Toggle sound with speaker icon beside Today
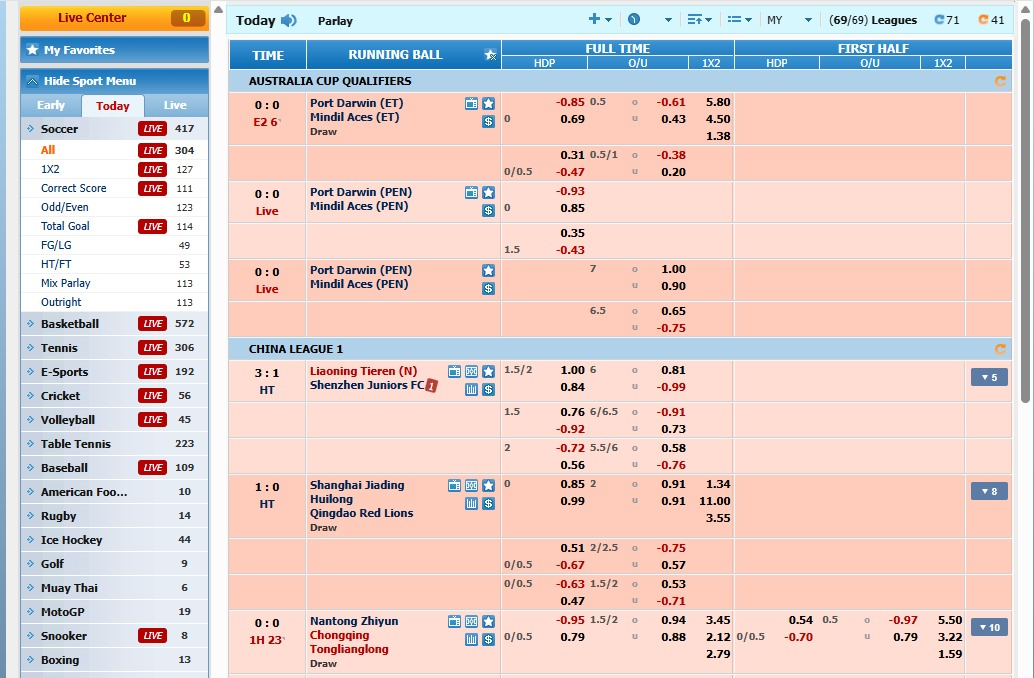Image resolution: width=1034 pixels, height=678 pixels. coord(288,20)
